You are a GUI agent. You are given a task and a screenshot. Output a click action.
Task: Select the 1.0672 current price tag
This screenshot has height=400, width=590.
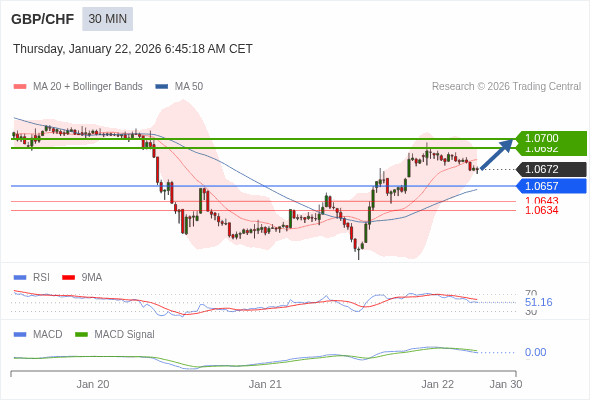[x=551, y=169]
